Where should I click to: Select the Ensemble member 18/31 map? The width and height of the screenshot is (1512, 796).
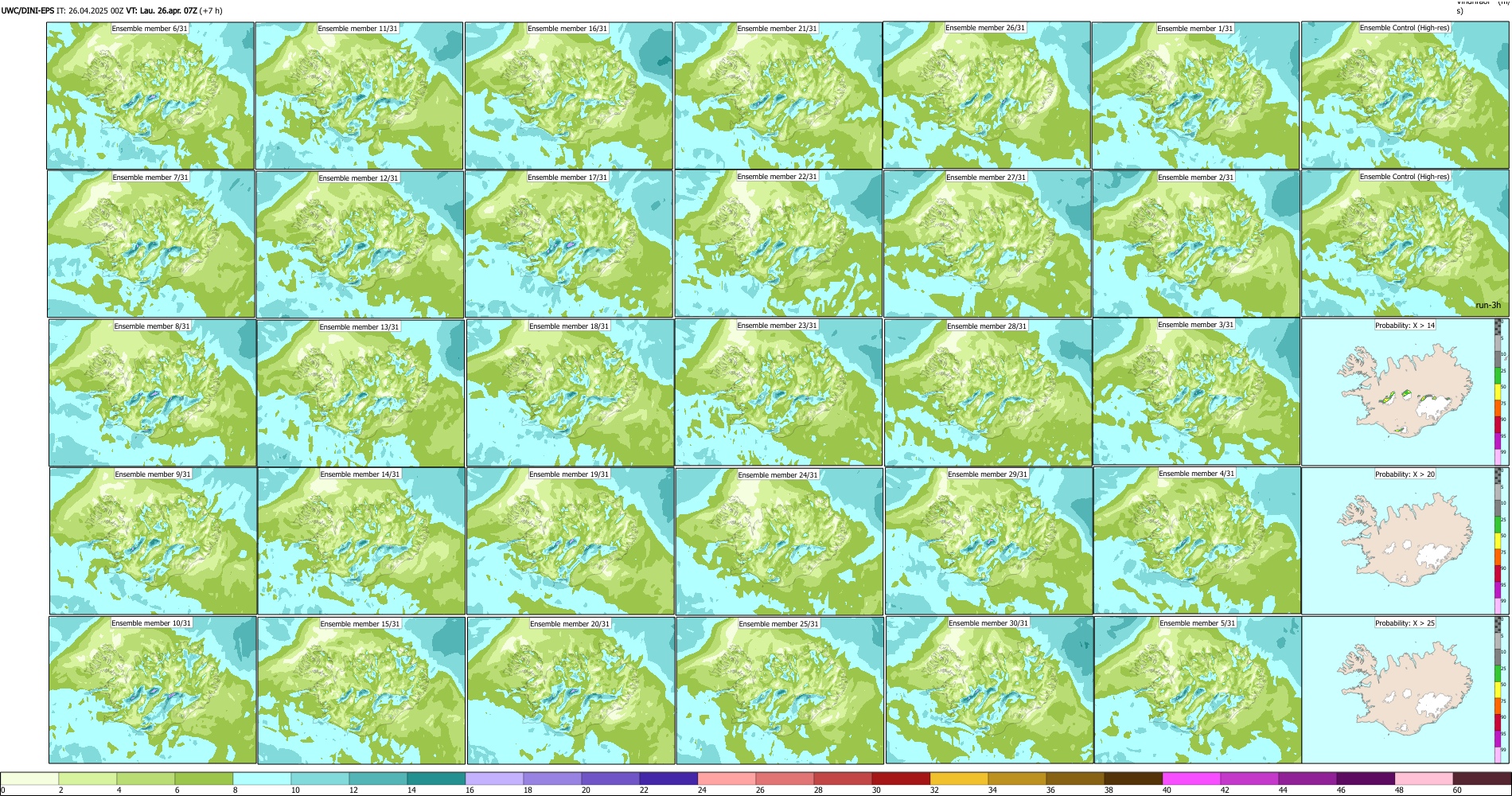click(570, 393)
